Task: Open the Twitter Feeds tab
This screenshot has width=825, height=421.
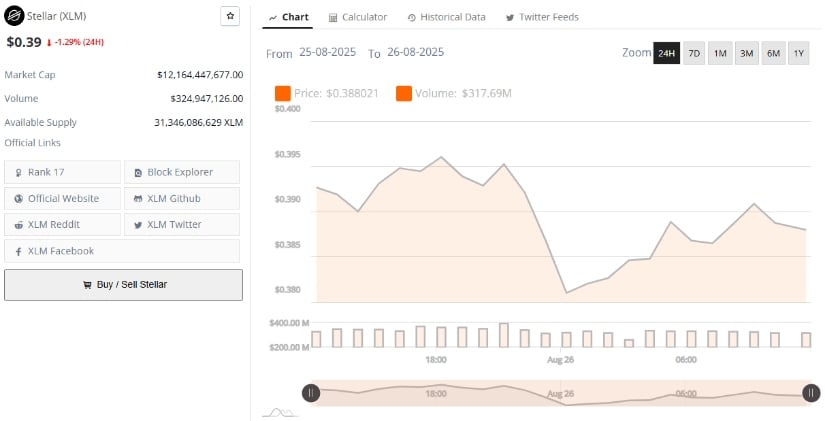Action: [542, 17]
